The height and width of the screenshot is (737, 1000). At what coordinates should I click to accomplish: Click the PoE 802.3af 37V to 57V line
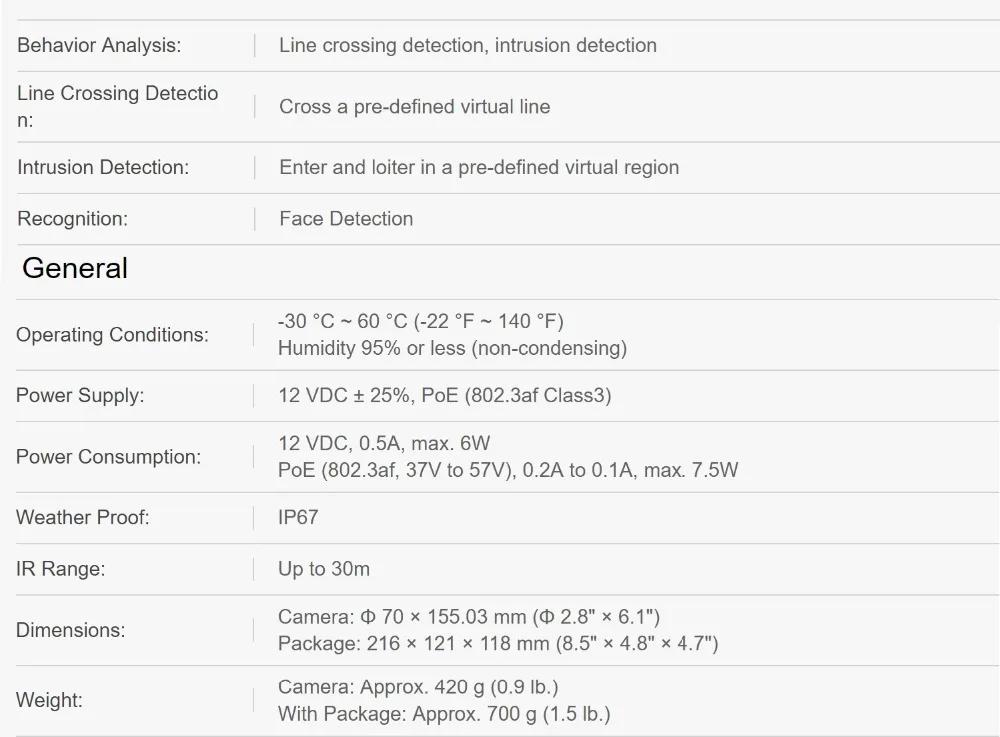click(x=507, y=469)
